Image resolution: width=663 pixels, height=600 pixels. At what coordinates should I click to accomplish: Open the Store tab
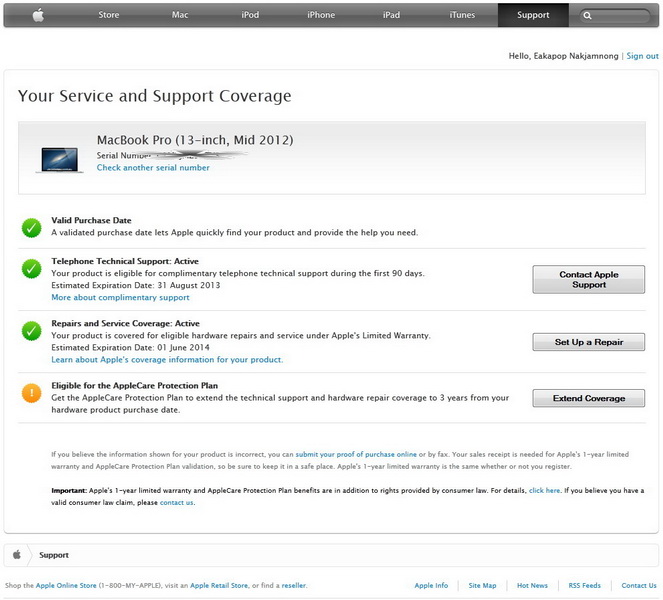[109, 15]
